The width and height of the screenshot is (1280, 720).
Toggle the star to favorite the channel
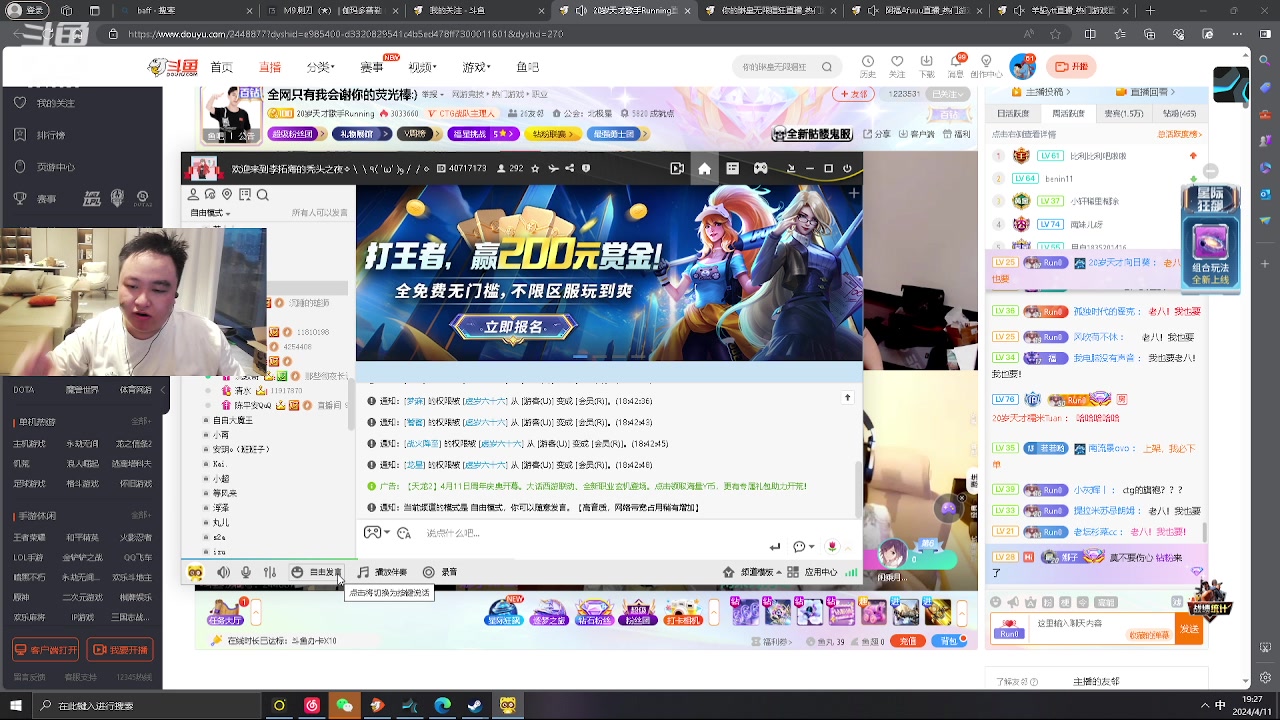534,167
